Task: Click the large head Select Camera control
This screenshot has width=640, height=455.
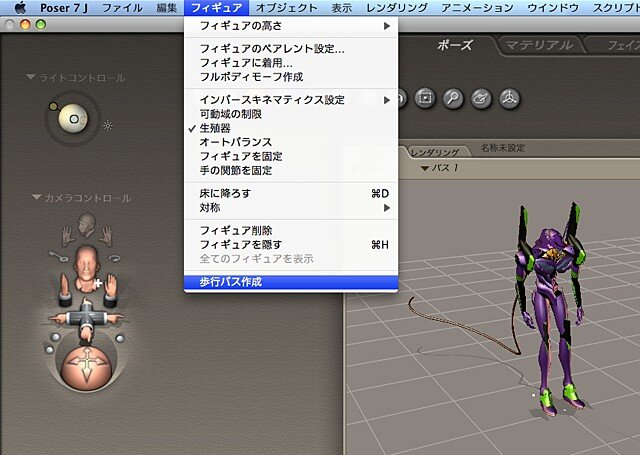Action: (87, 269)
